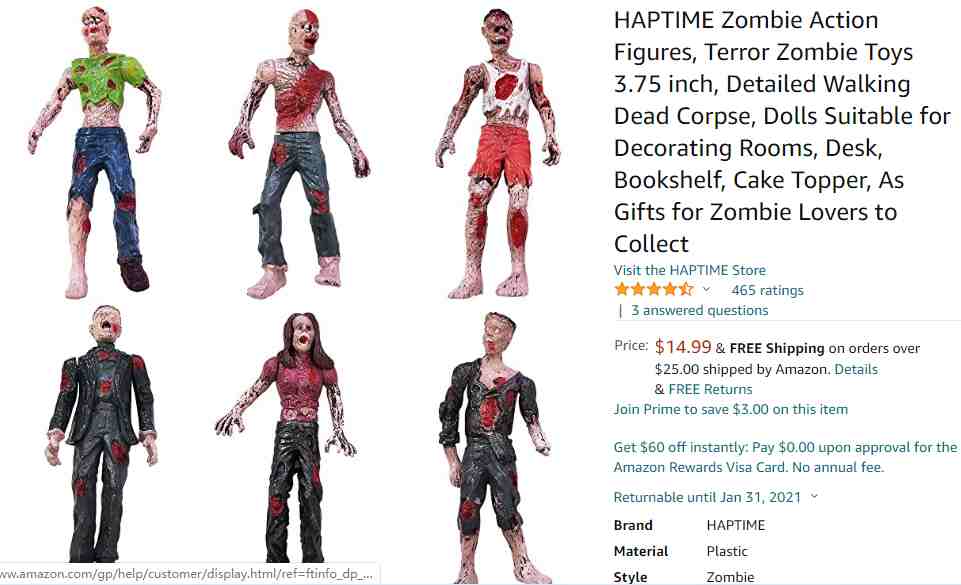Select the long-haired female zombie image
Screen dimensions: 961x585
coord(286,437)
